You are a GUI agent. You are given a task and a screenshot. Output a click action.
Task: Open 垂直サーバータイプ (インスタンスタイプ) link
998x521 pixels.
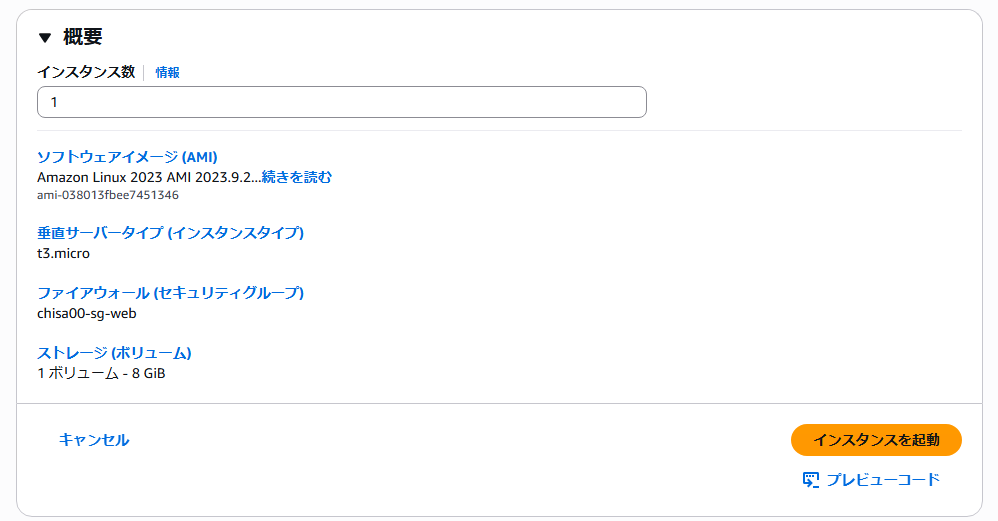point(170,233)
